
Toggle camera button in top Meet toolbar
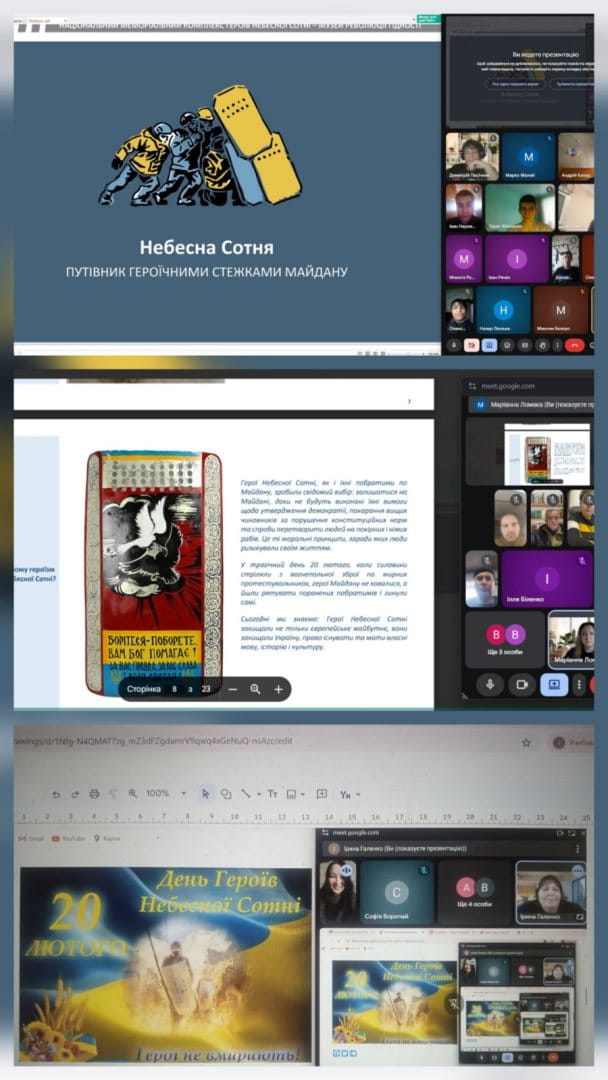coord(472,345)
